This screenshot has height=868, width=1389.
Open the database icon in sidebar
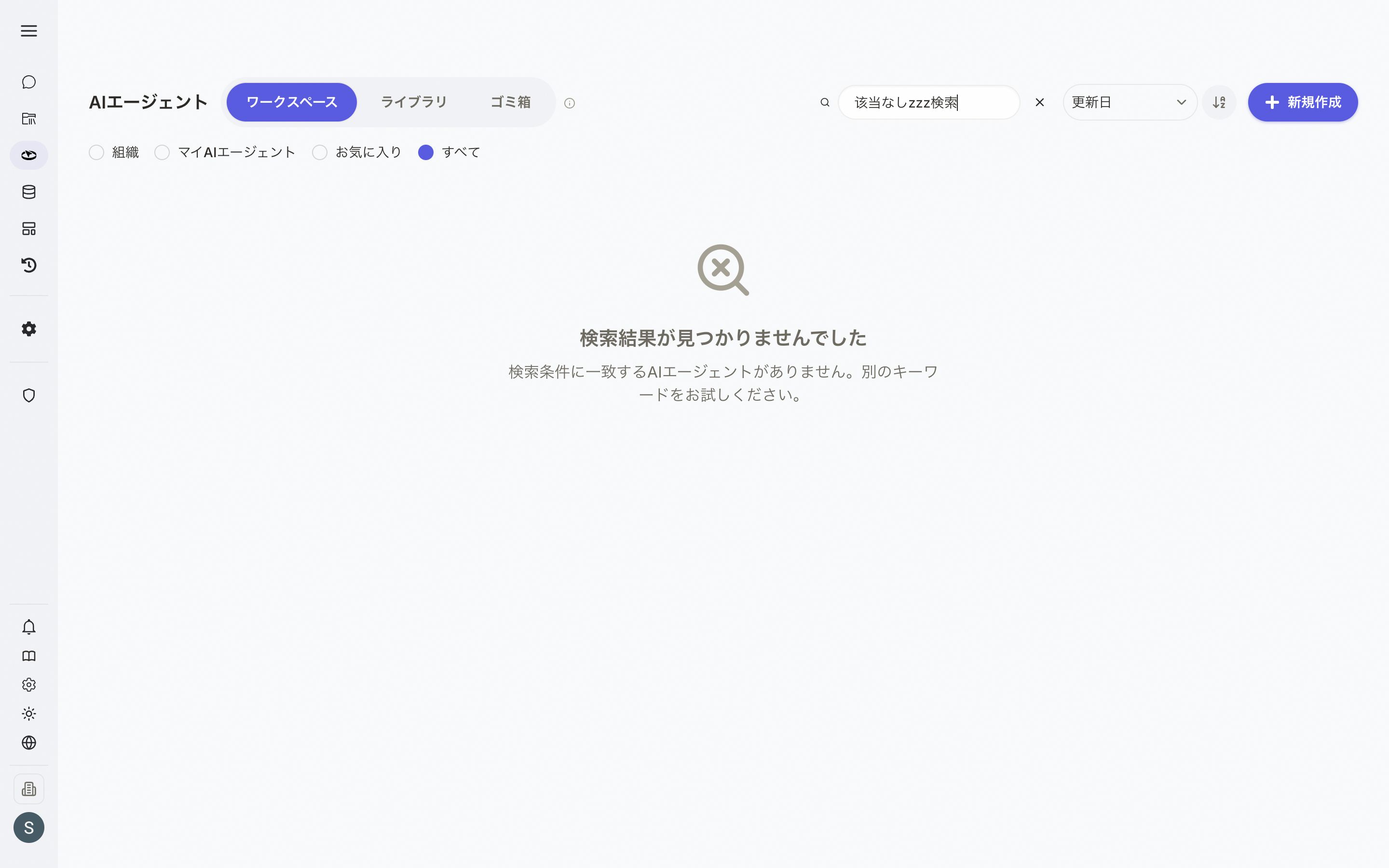(x=29, y=192)
